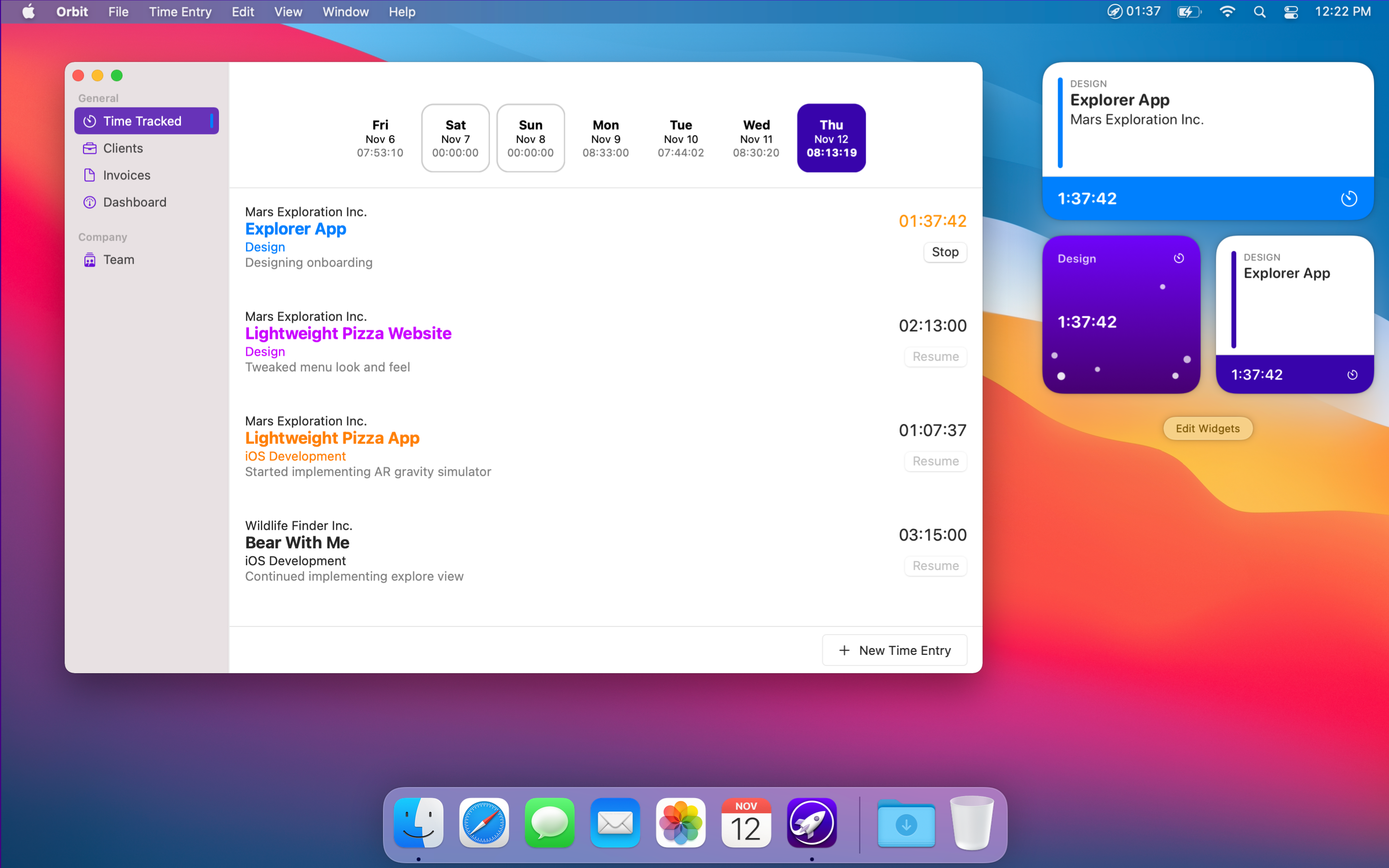The width and height of the screenshot is (1389, 868).
Task: Click clock icon on purple Design widget
Action: (x=1178, y=258)
